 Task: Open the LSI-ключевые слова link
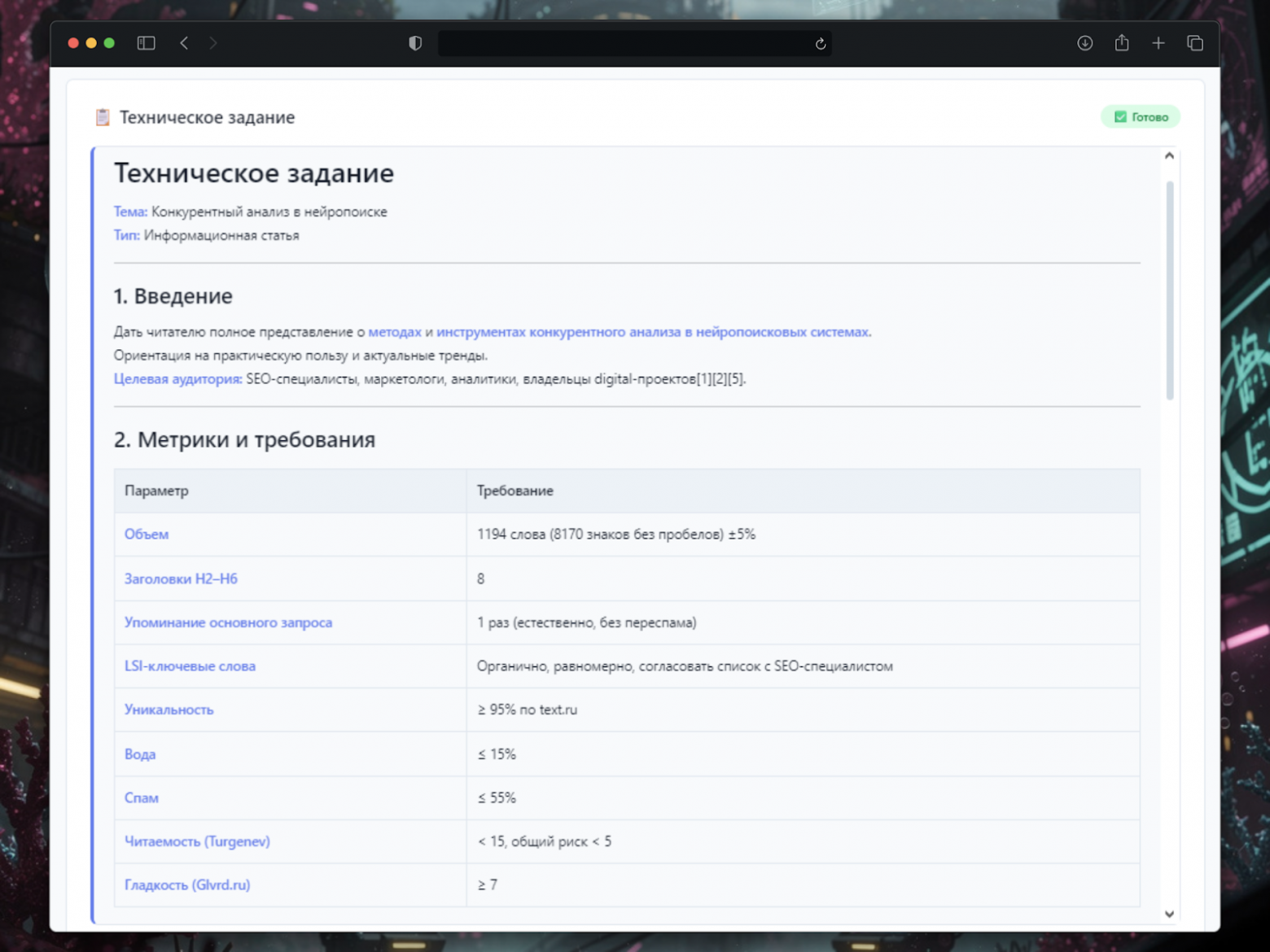(x=190, y=666)
